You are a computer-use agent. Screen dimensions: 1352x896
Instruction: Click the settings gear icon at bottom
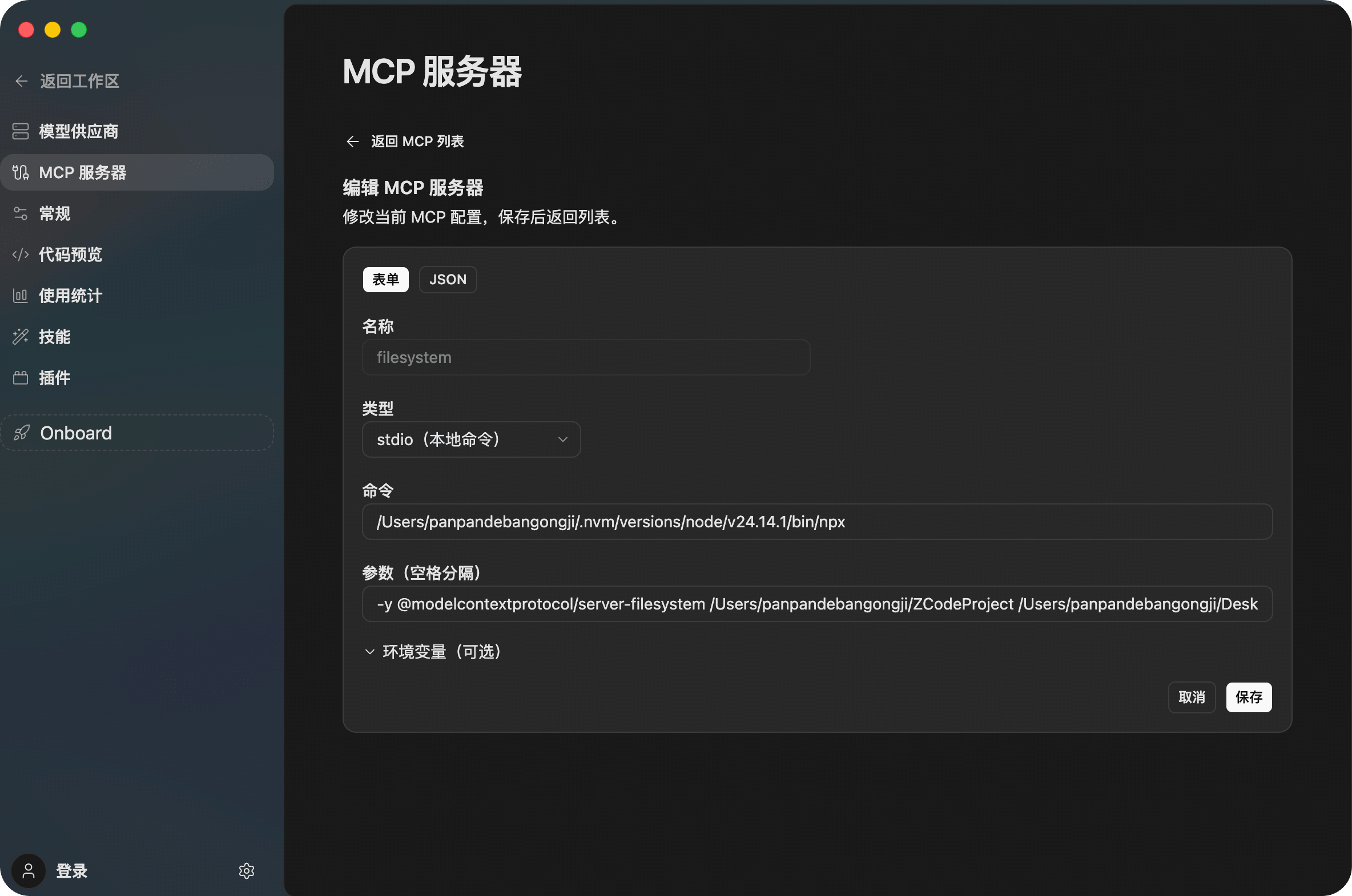click(247, 870)
